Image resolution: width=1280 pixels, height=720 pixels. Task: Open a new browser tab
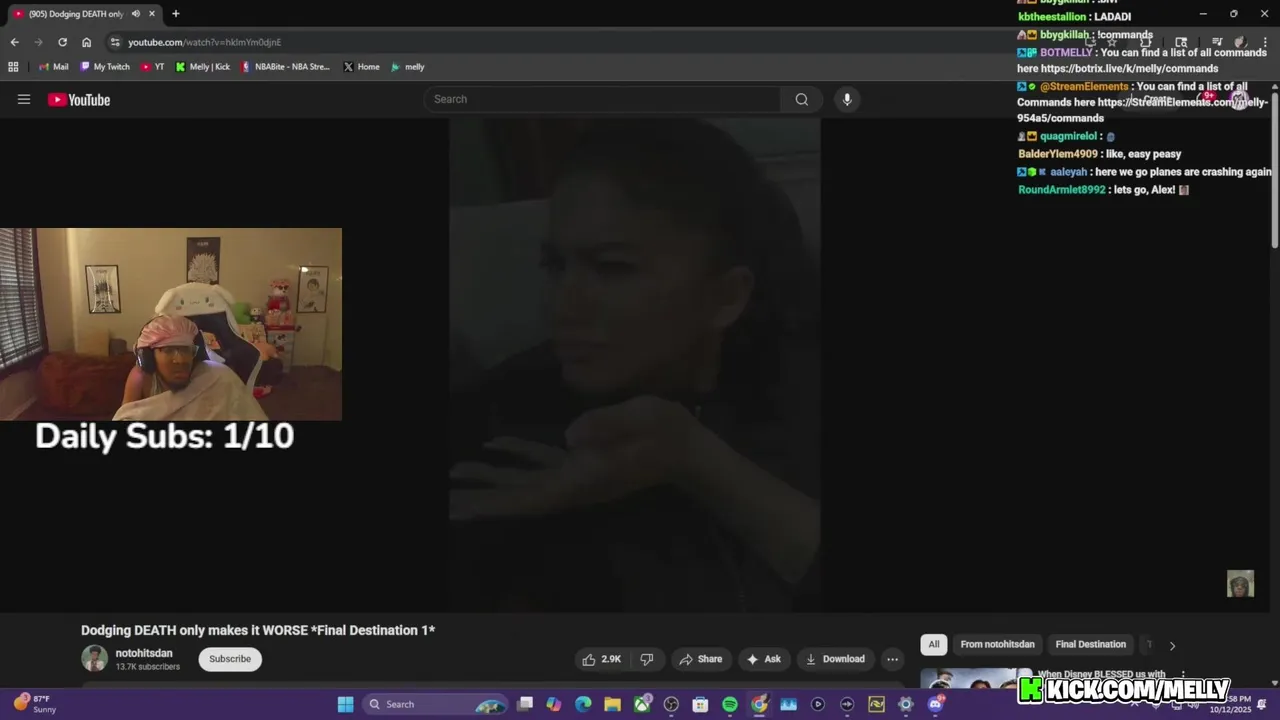click(x=176, y=14)
